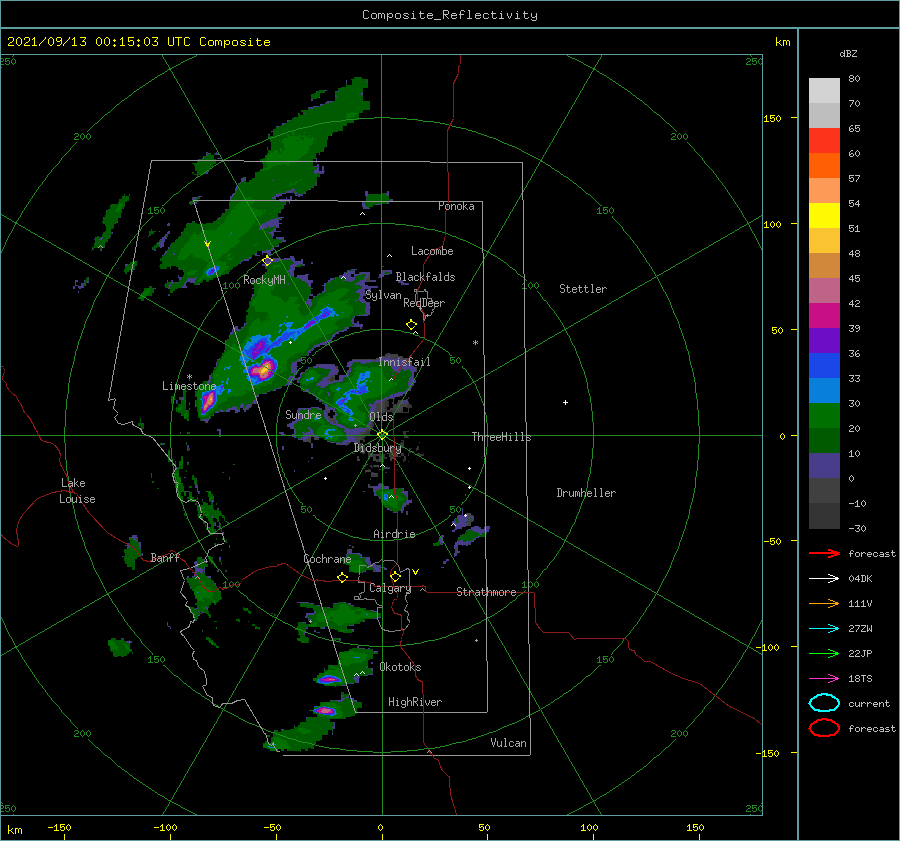Click the cyan current ellipse icon
The height and width of the screenshot is (841, 900).
(x=824, y=703)
